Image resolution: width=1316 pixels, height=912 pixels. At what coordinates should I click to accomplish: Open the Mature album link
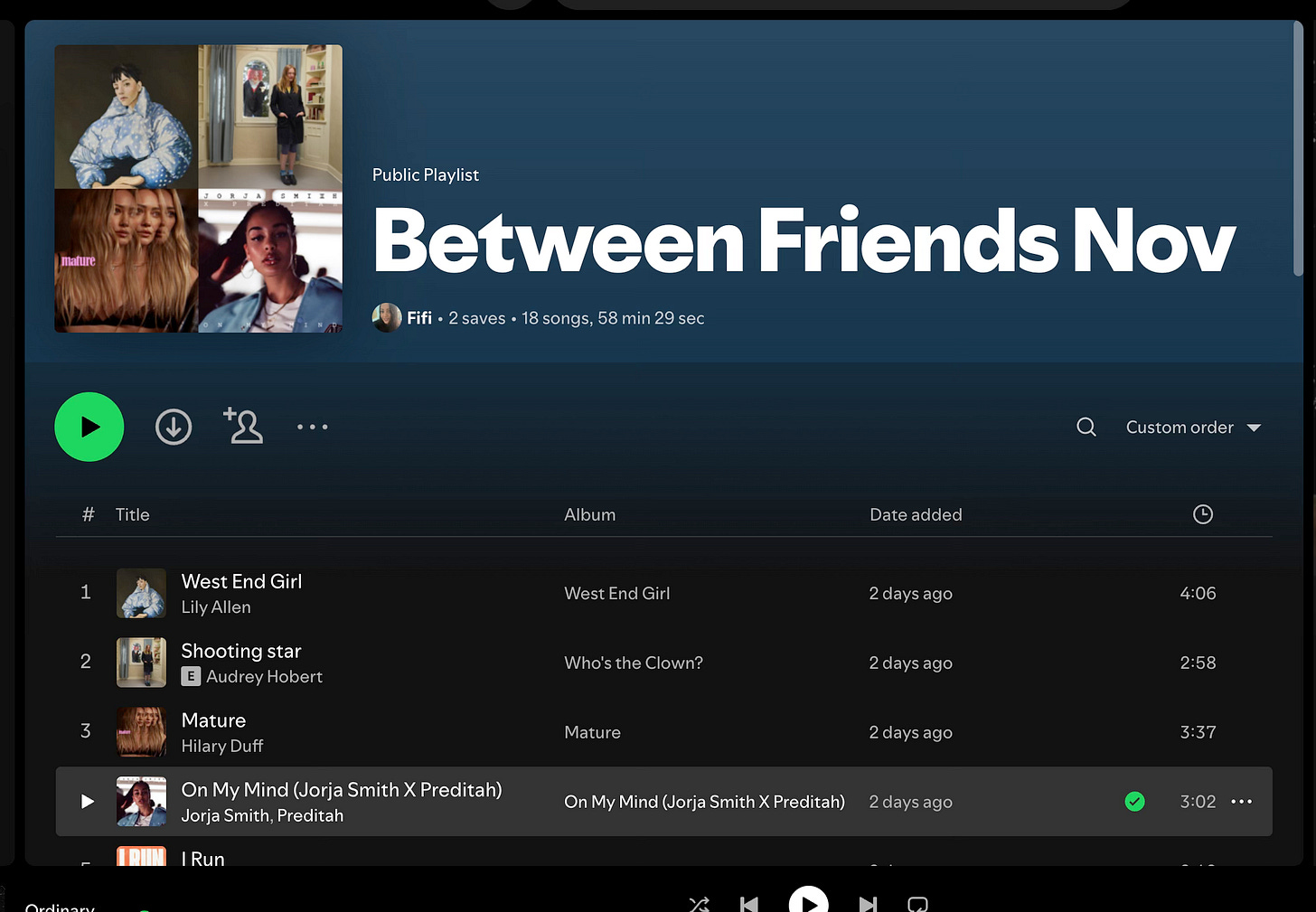tap(592, 732)
